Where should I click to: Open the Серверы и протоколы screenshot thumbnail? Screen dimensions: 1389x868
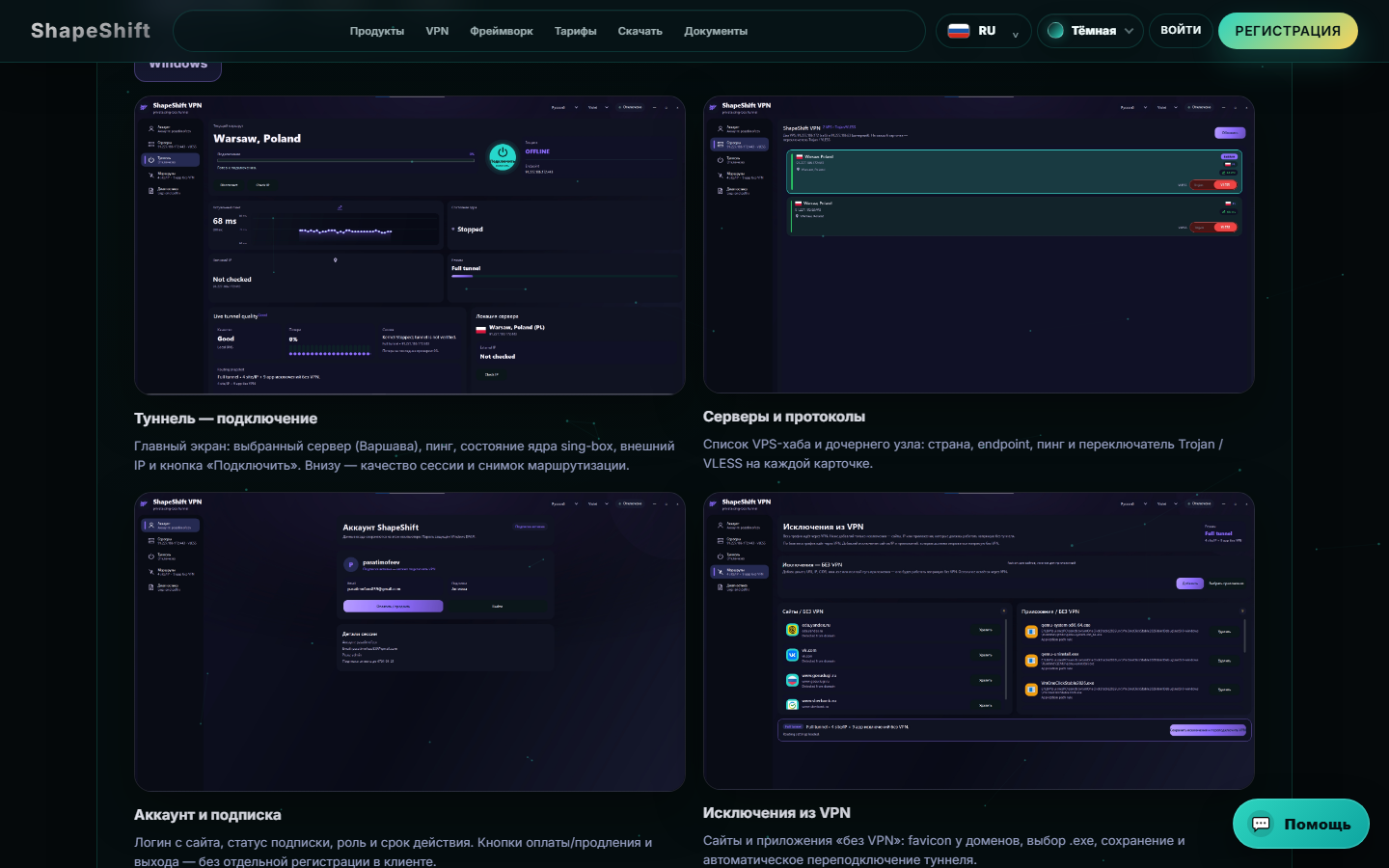coord(979,245)
